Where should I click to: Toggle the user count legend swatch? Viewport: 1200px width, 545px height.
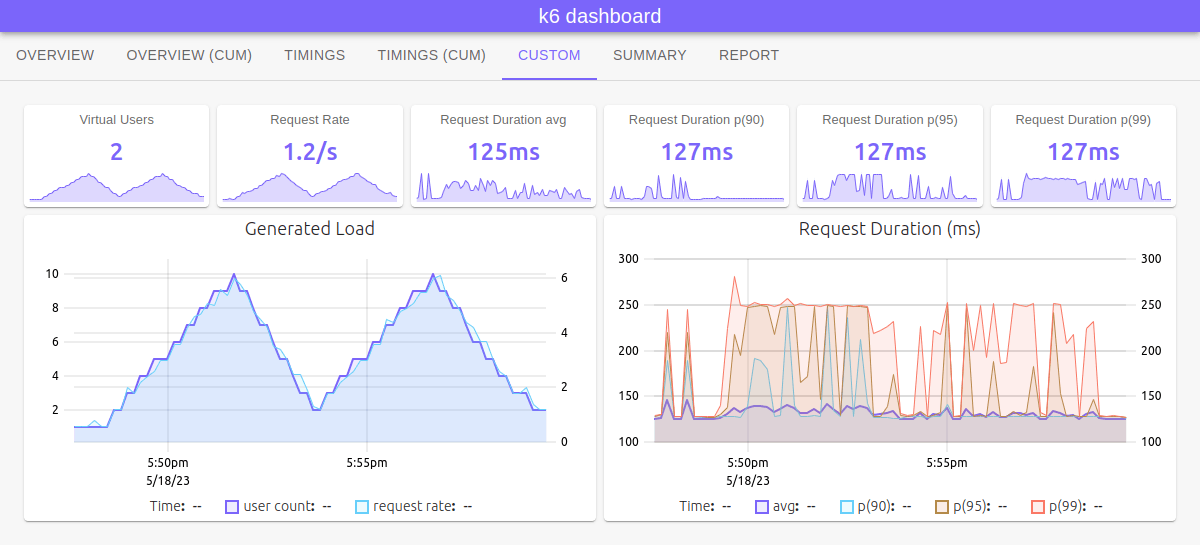(x=232, y=507)
